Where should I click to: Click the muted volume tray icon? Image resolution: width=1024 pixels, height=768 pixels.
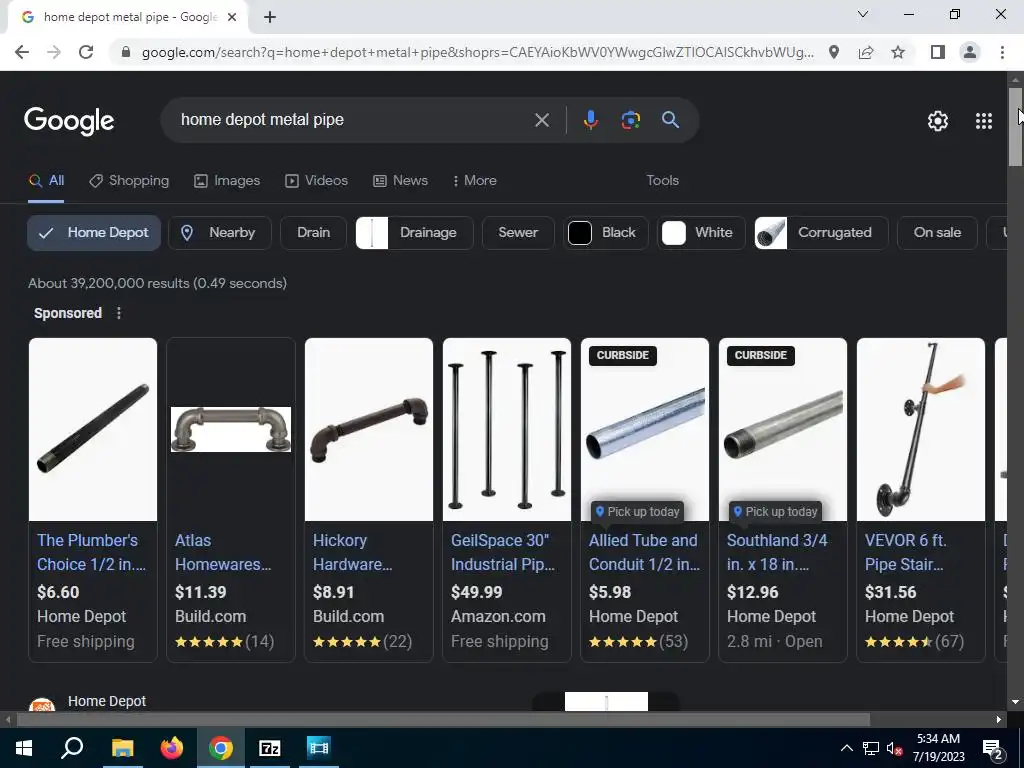(x=894, y=748)
